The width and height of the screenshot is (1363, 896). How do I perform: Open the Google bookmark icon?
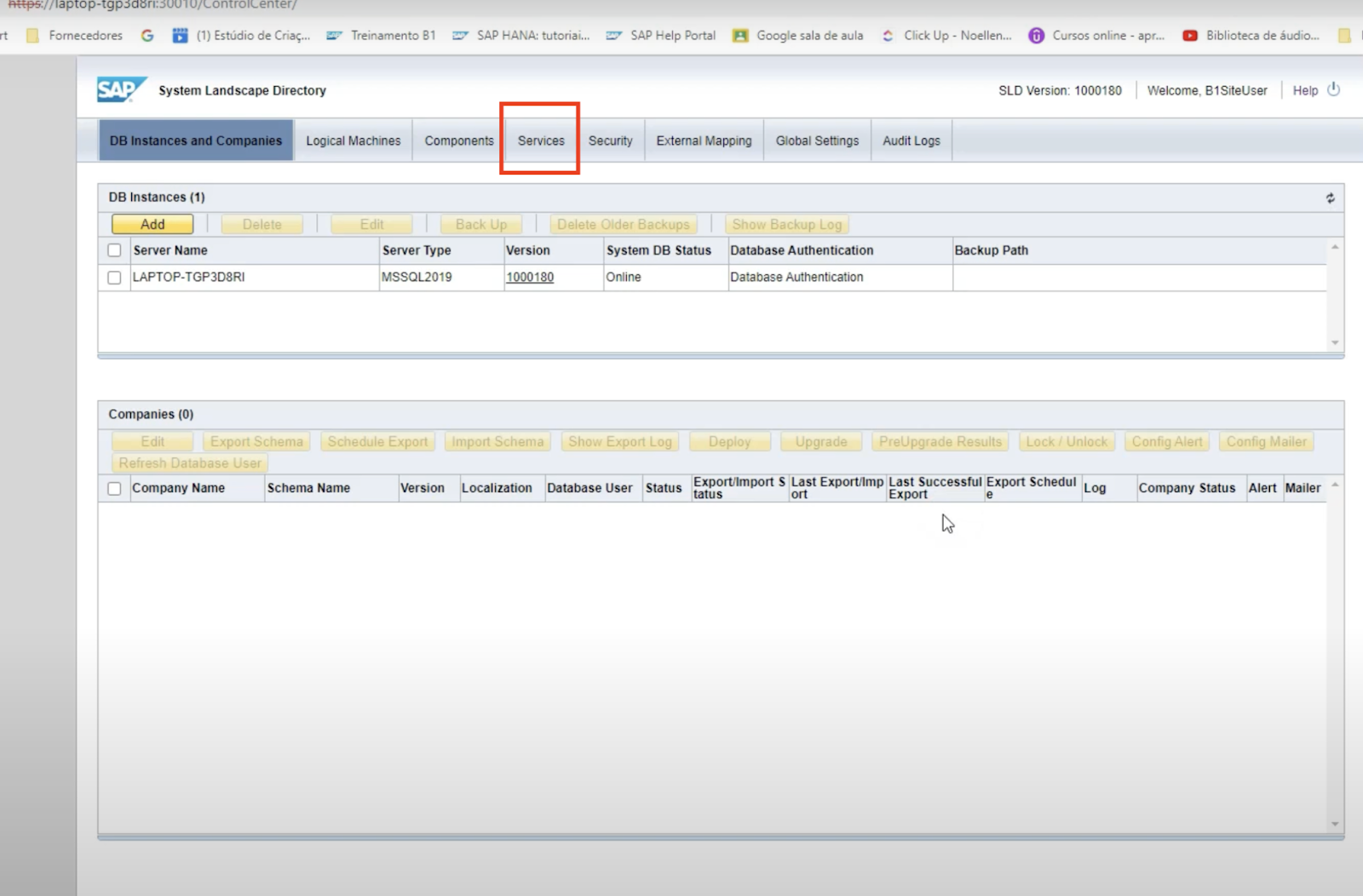(147, 36)
